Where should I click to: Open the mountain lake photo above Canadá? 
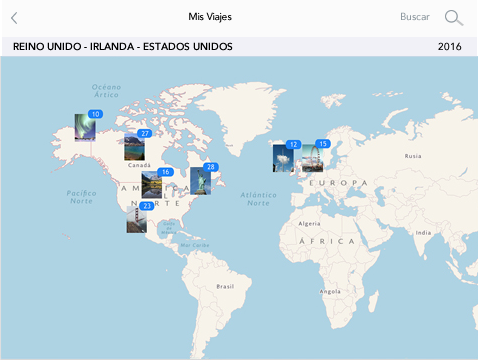(134, 147)
